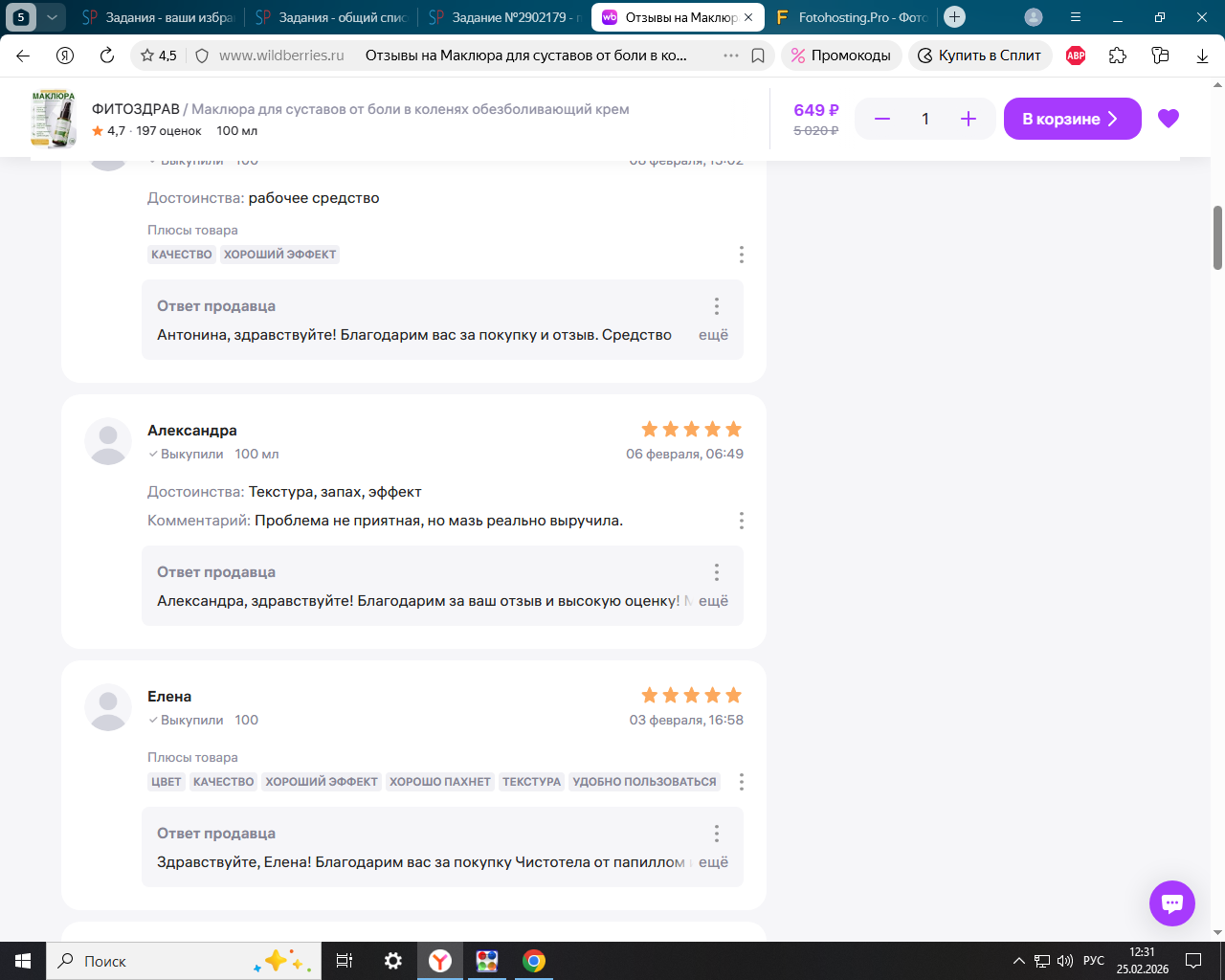1225x980 pixels.
Task: Add the product to favorites with the heart
Action: pyautogui.click(x=1169, y=119)
